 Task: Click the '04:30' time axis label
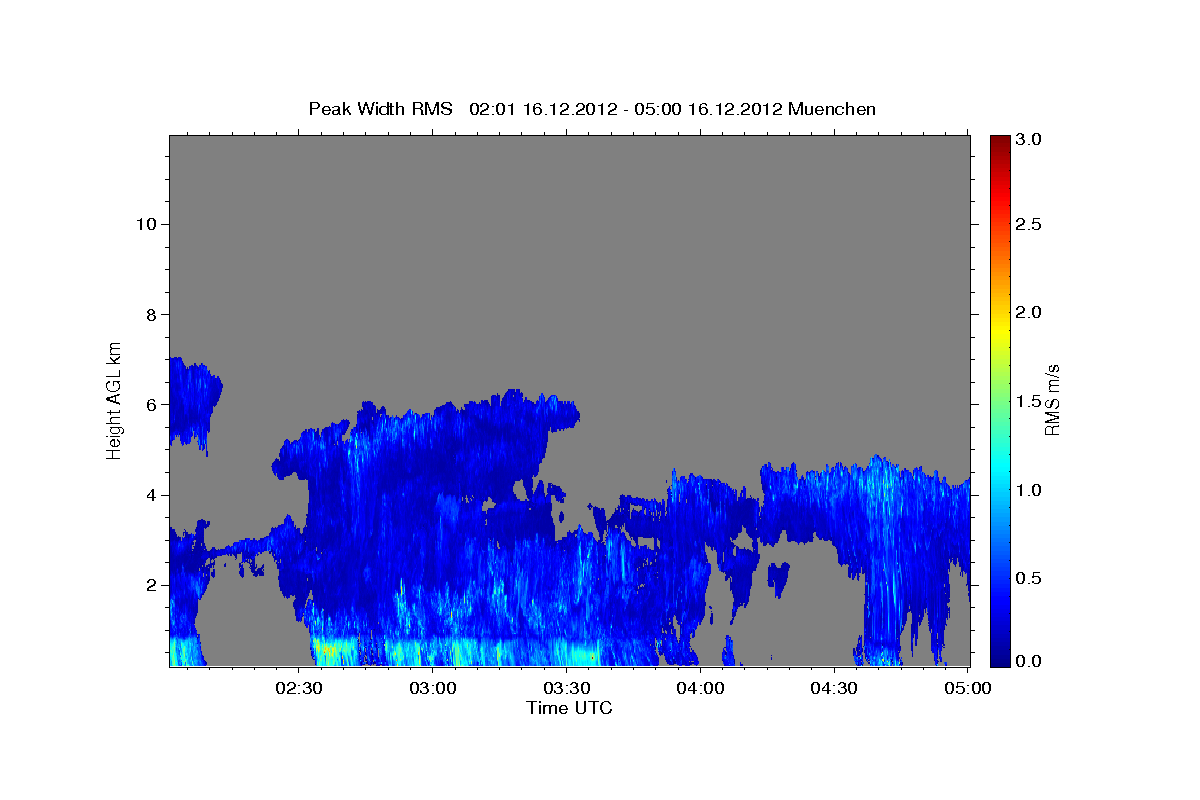tap(834, 688)
